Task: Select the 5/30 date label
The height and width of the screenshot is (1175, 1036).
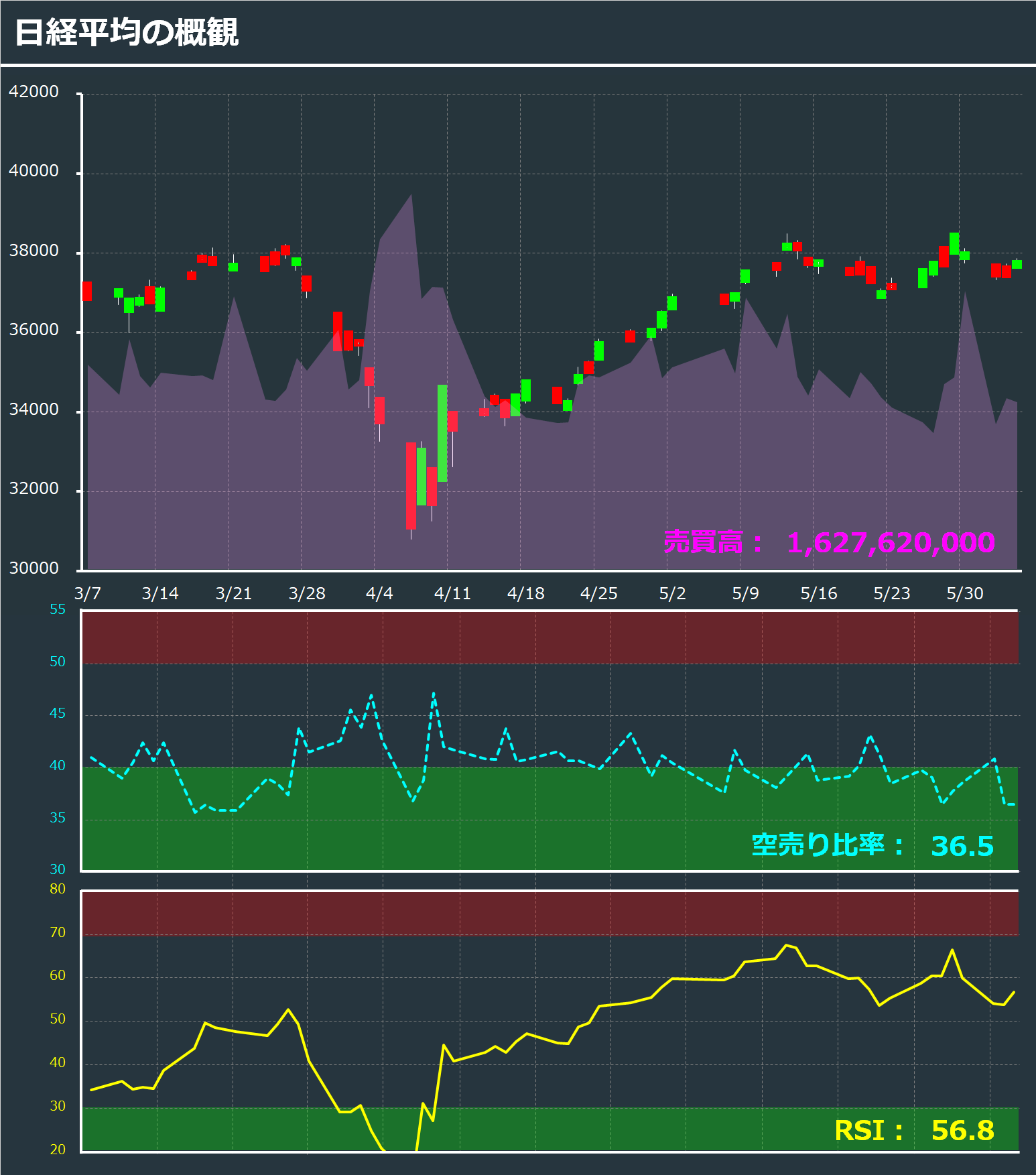Action: pos(964,593)
